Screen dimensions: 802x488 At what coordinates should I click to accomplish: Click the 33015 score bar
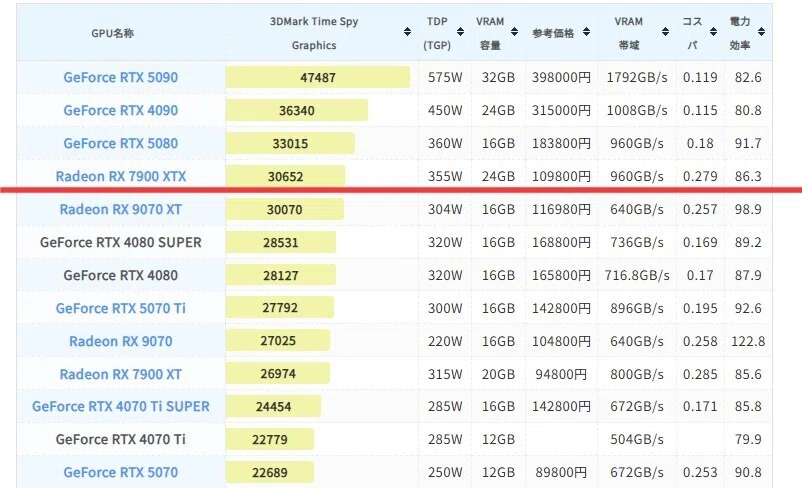290,143
